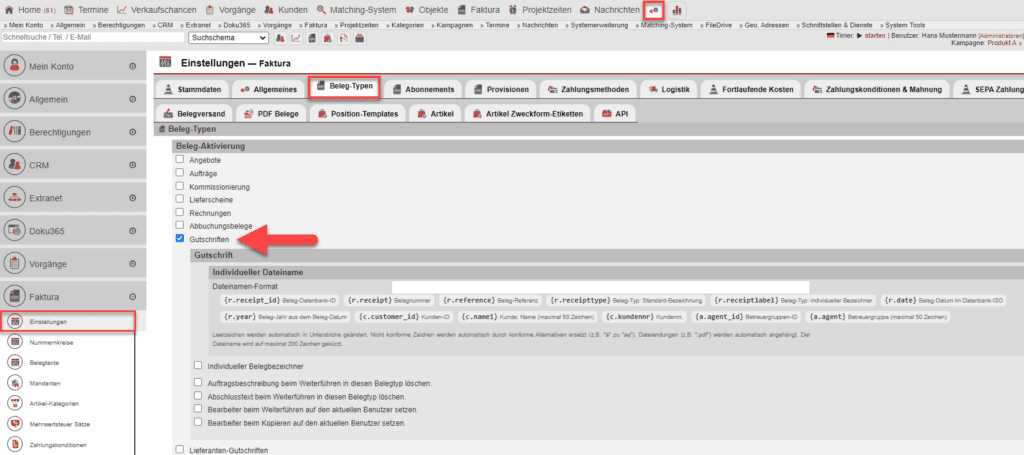Click the Extranet sidebar icon
Image resolution: width=1024 pixels, height=455 pixels.
pos(14,198)
